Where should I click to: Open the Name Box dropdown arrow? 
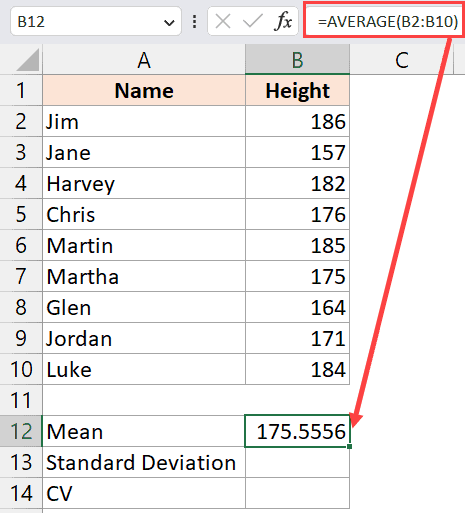point(169,23)
